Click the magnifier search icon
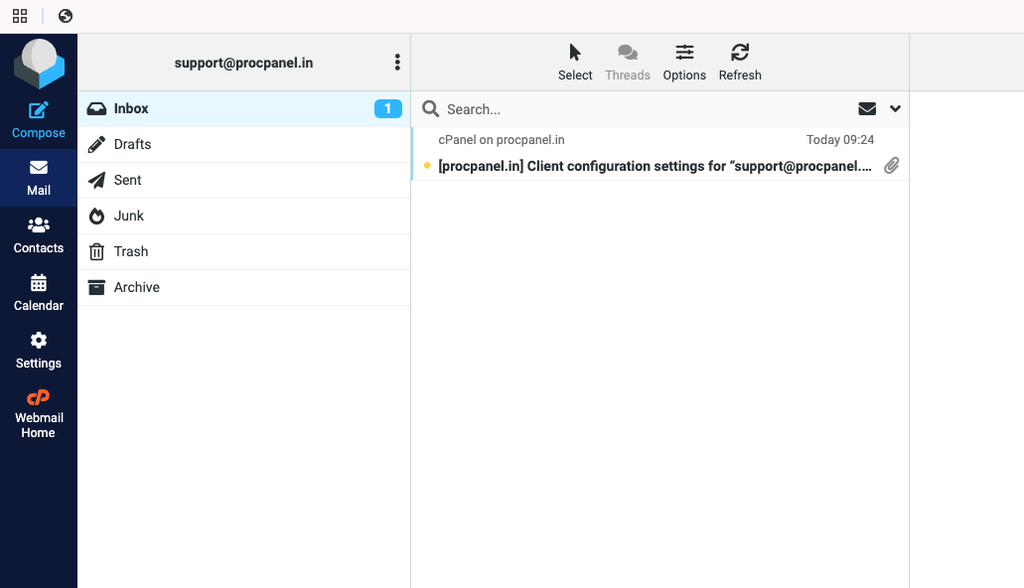The width and height of the screenshot is (1024, 588). pyautogui.click(x=430, y=108)
